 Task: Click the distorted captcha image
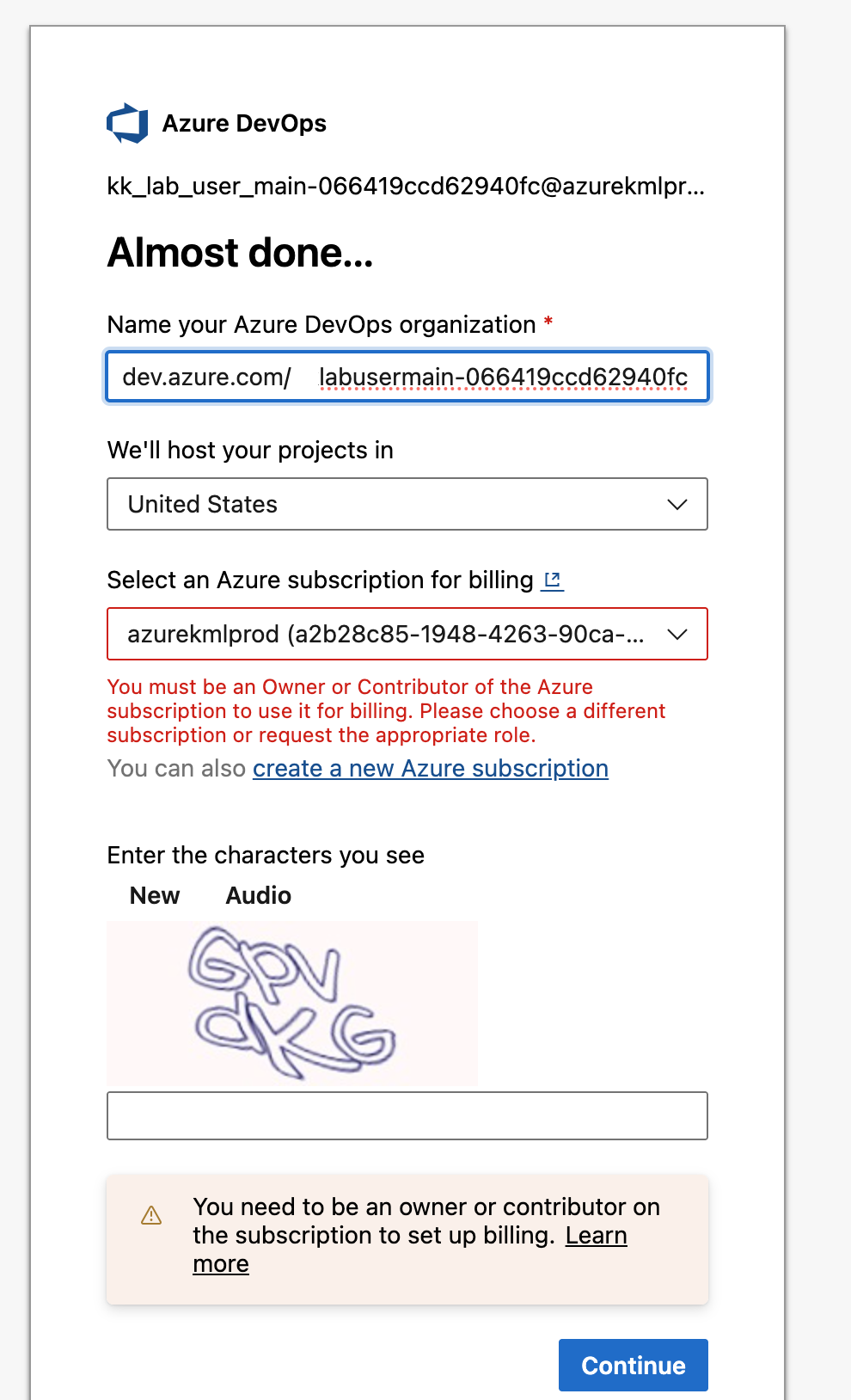291,1002
